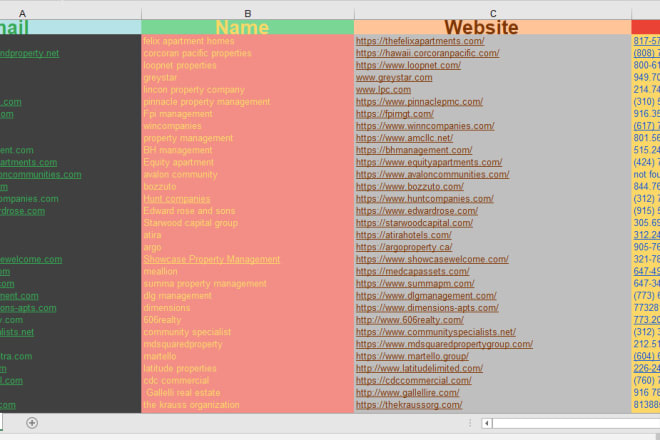Open www.winncompanies.com link
This screenshot has width=660, height=440.
425,126
